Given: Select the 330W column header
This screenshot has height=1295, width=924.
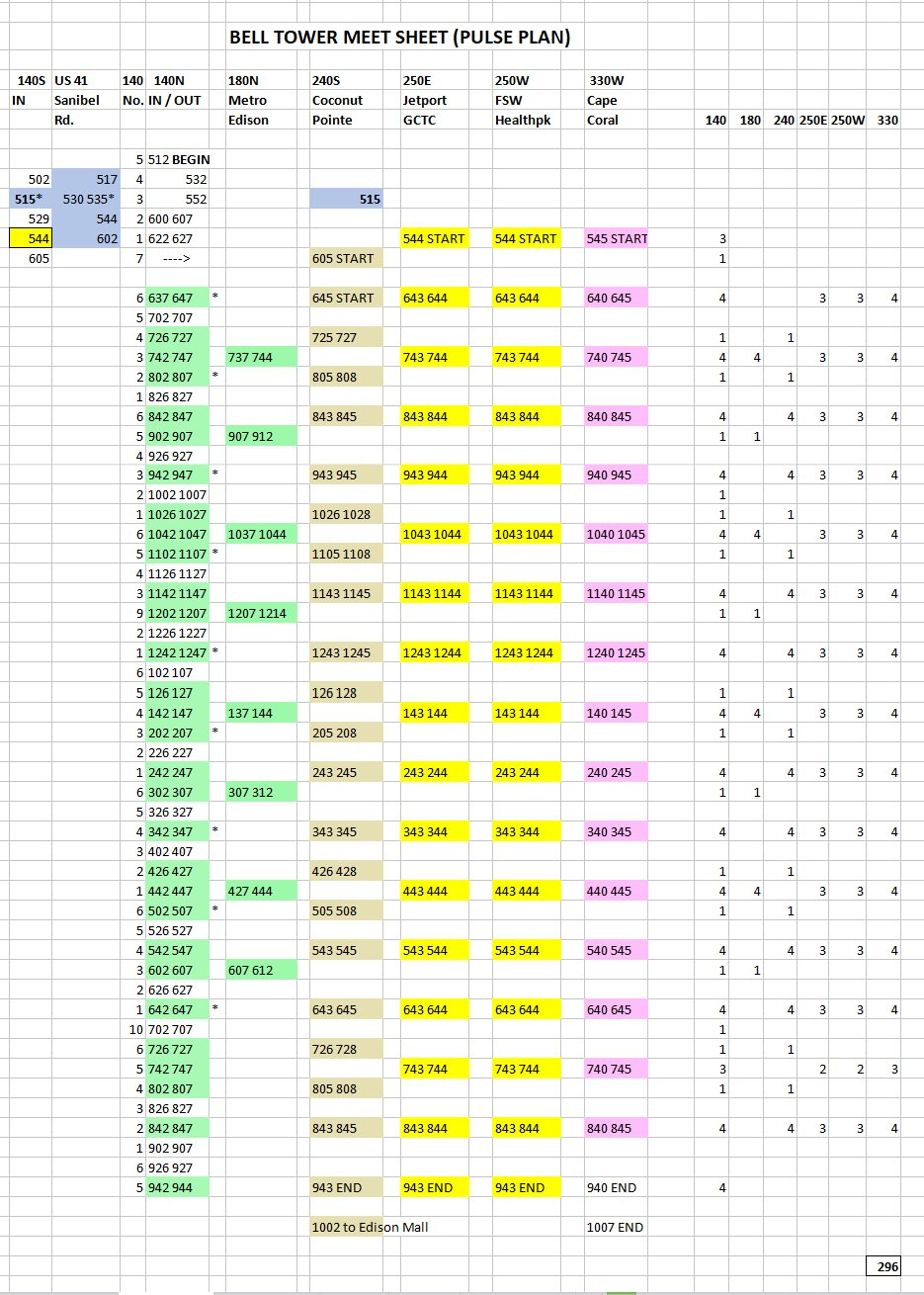Looking at the screenshot, I should [x=607, y=80].
